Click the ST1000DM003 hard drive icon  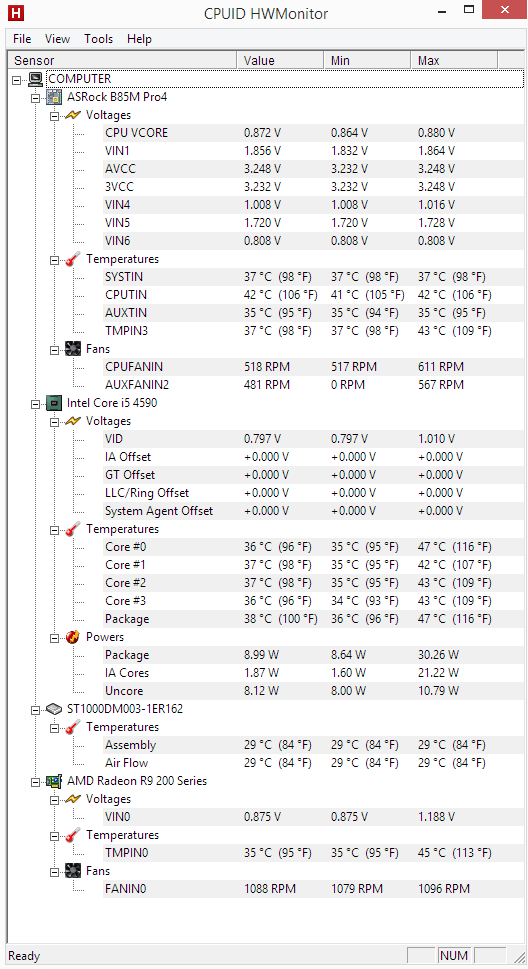coord(54,709)
